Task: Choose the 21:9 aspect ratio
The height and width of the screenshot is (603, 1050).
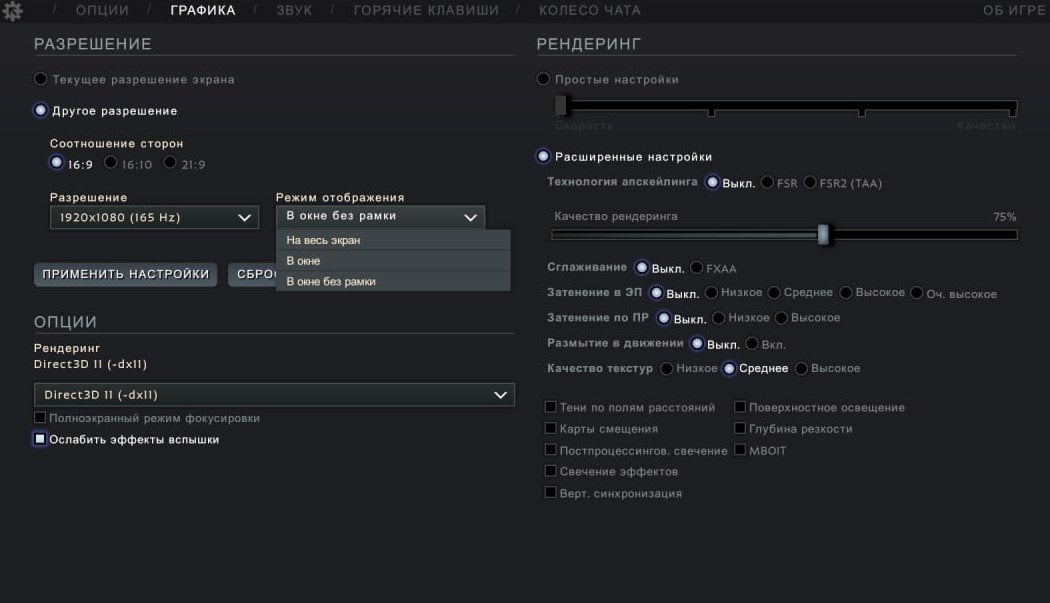Action: tap(170, 163)
